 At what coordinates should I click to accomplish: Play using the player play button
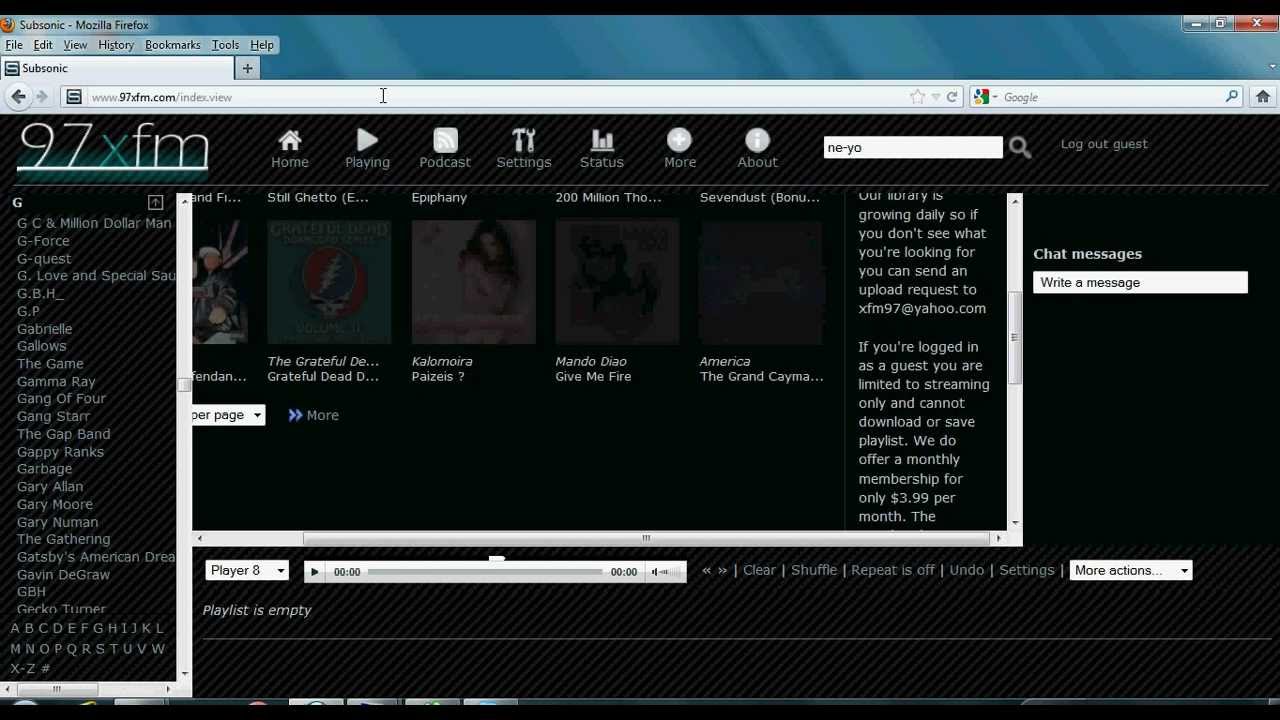click(314, 572)
